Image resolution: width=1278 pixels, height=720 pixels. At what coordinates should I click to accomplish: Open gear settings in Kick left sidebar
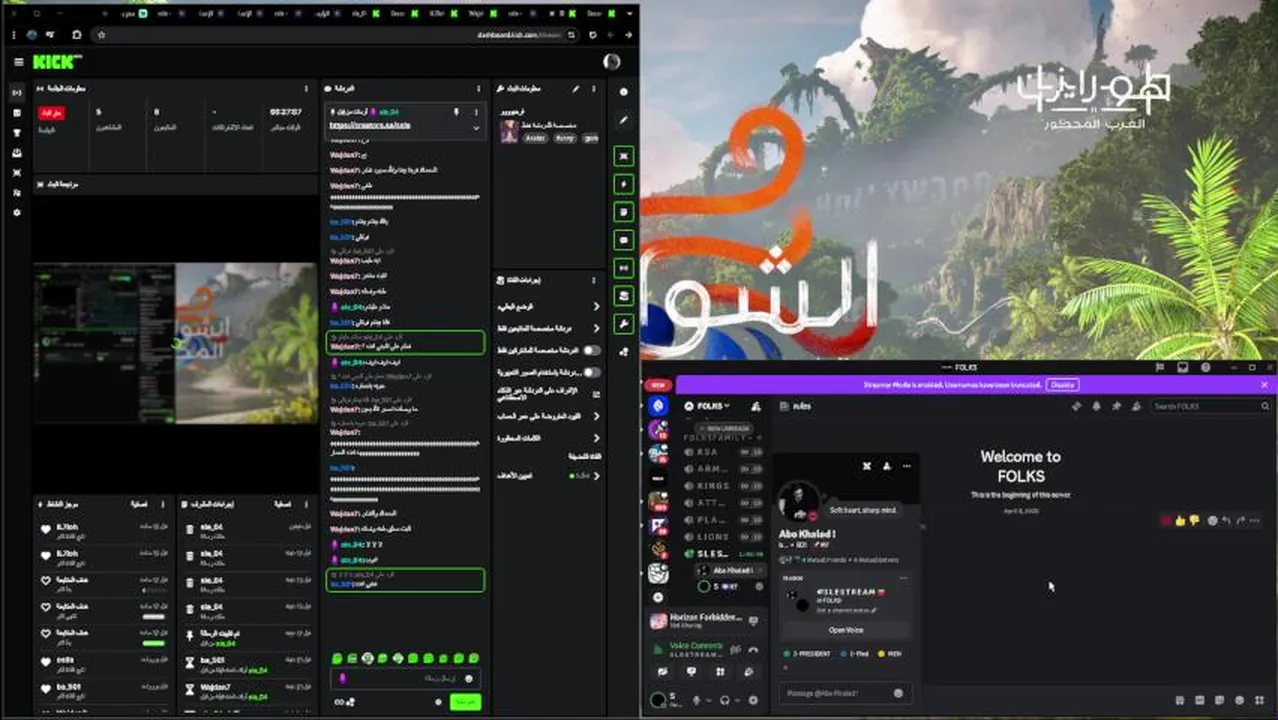click(16, 213)
